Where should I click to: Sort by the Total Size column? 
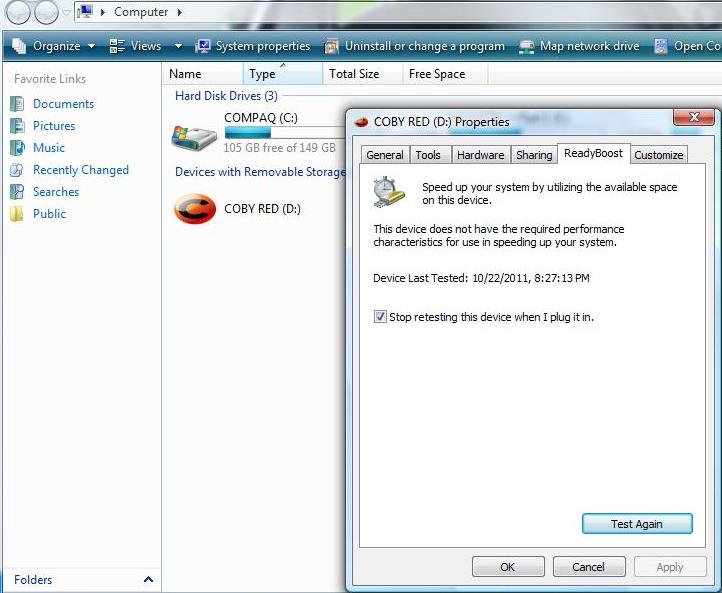click(x=362, y=74)
